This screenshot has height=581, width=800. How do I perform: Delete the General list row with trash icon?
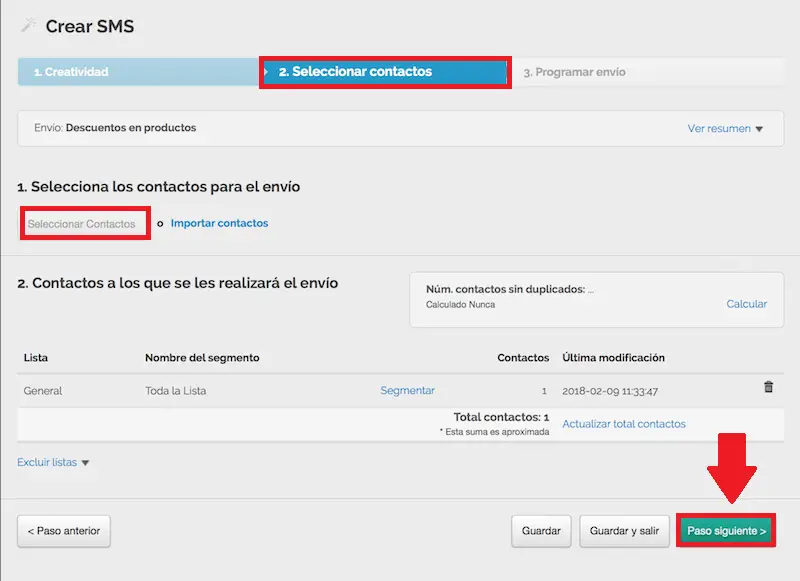click(x=768, y=387)
